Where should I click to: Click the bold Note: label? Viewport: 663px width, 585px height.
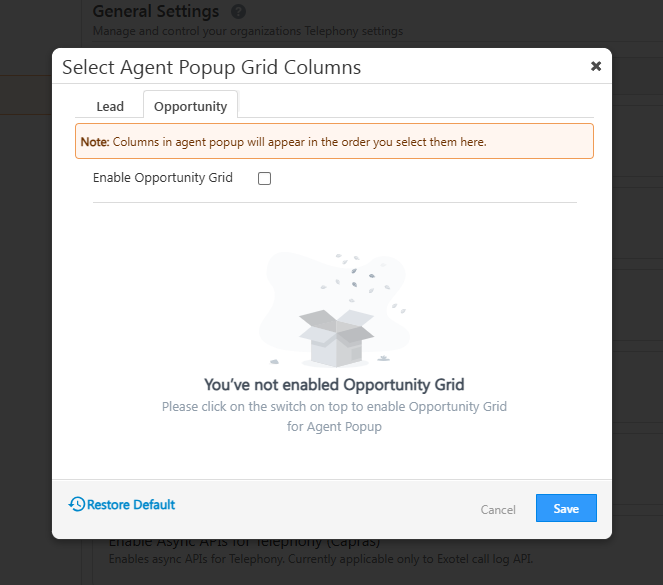point(95,142)
